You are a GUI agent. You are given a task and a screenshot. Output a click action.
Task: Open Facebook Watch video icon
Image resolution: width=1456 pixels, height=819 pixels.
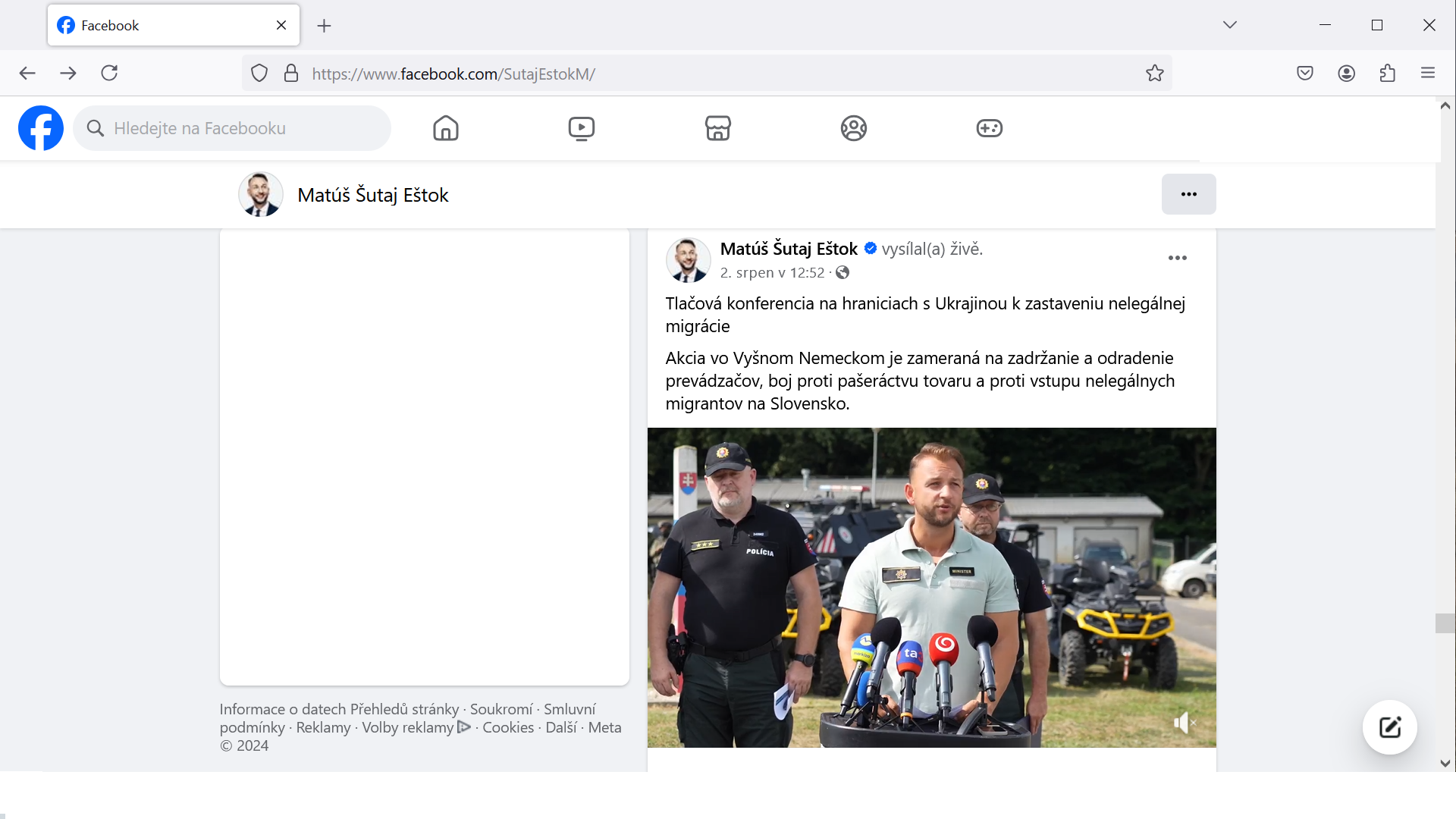[x=582, y=128]
